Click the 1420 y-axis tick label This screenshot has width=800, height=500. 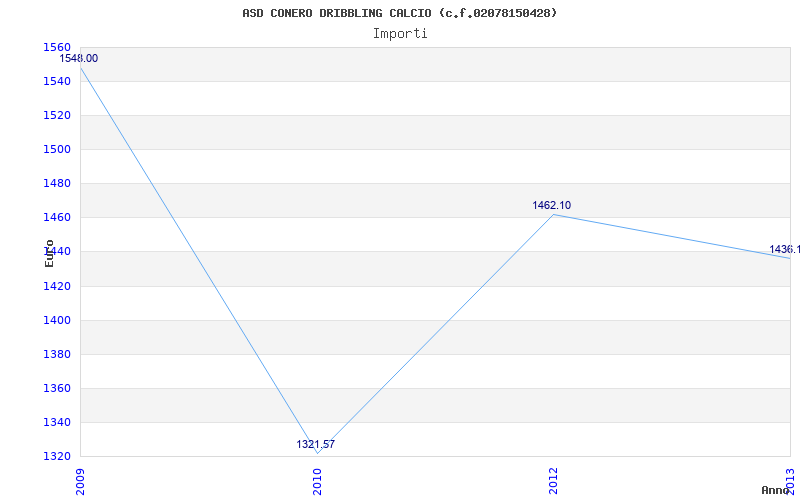click(57, 286)
